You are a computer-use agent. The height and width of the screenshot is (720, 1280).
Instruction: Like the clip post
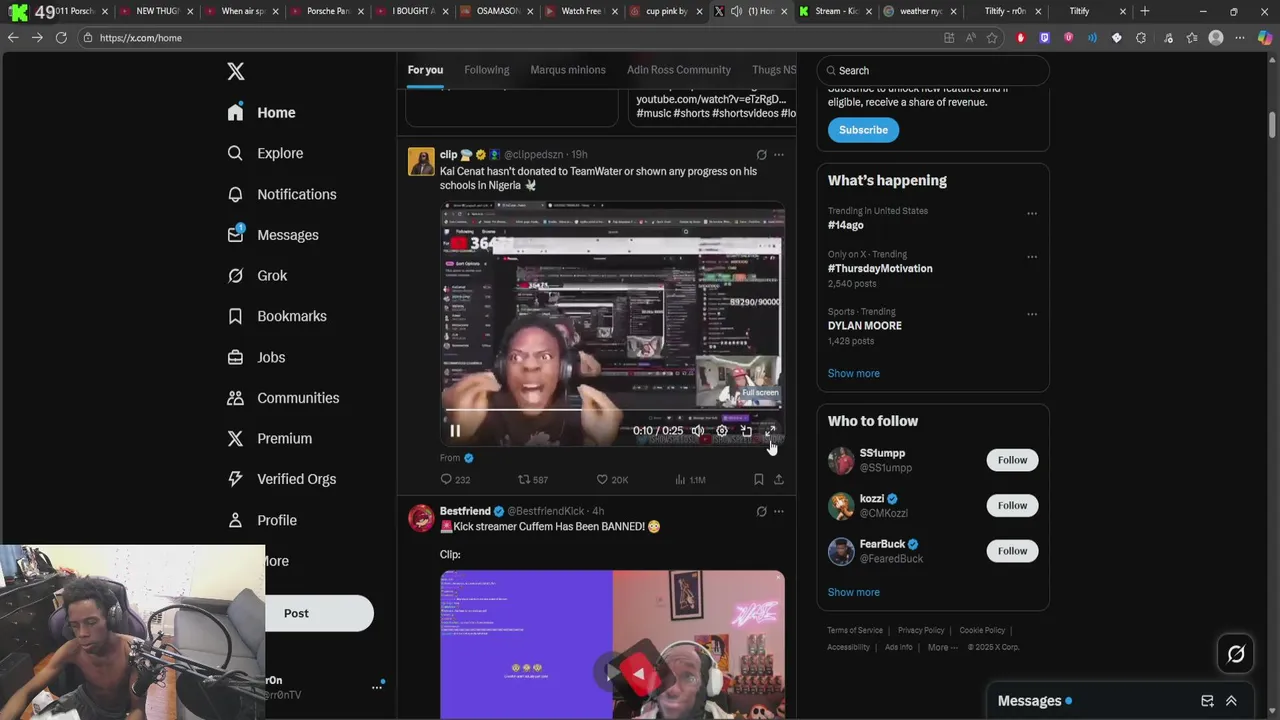pos(602,480)
